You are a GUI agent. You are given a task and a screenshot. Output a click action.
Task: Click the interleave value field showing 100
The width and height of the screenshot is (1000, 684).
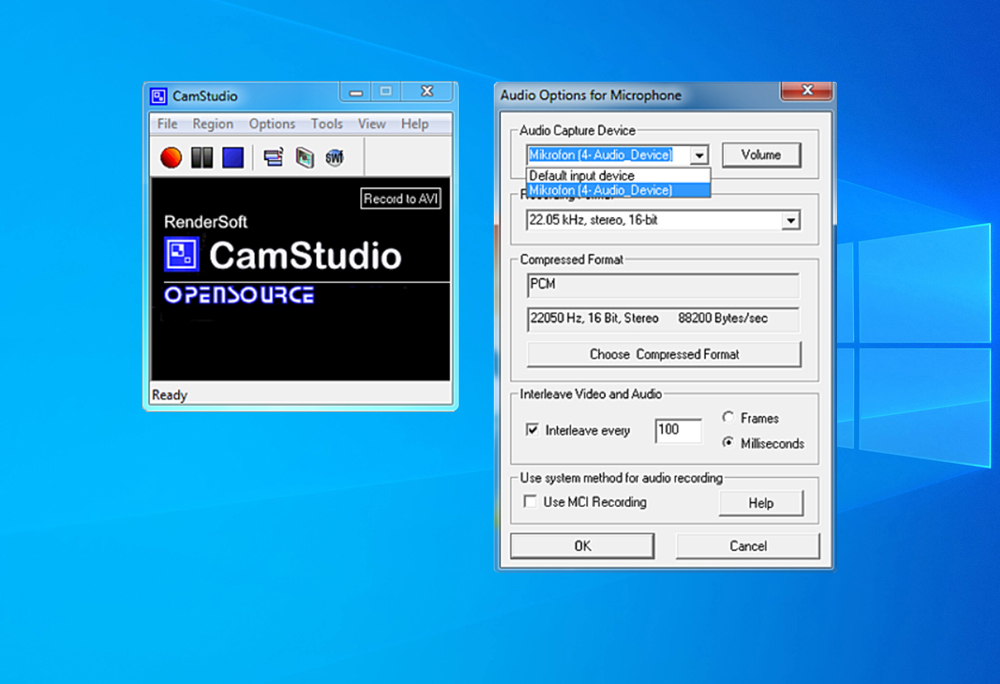(678, 430)
